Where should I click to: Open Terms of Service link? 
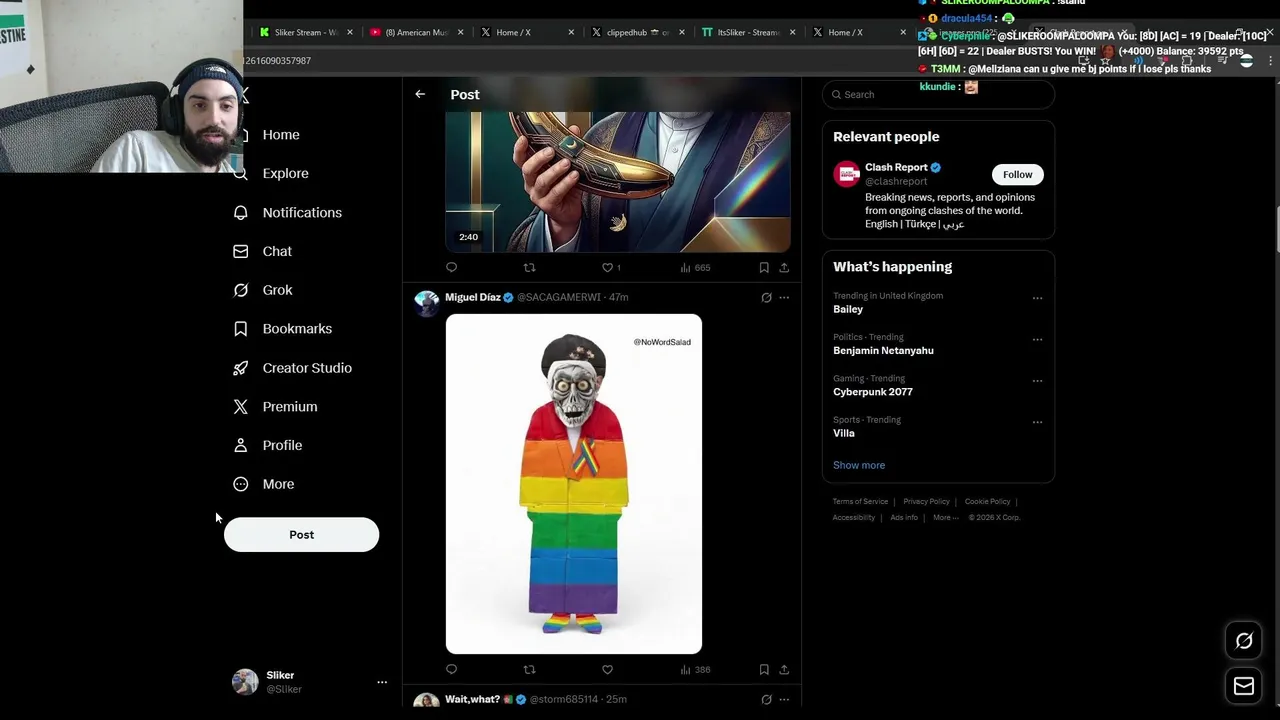pos(860,501)
